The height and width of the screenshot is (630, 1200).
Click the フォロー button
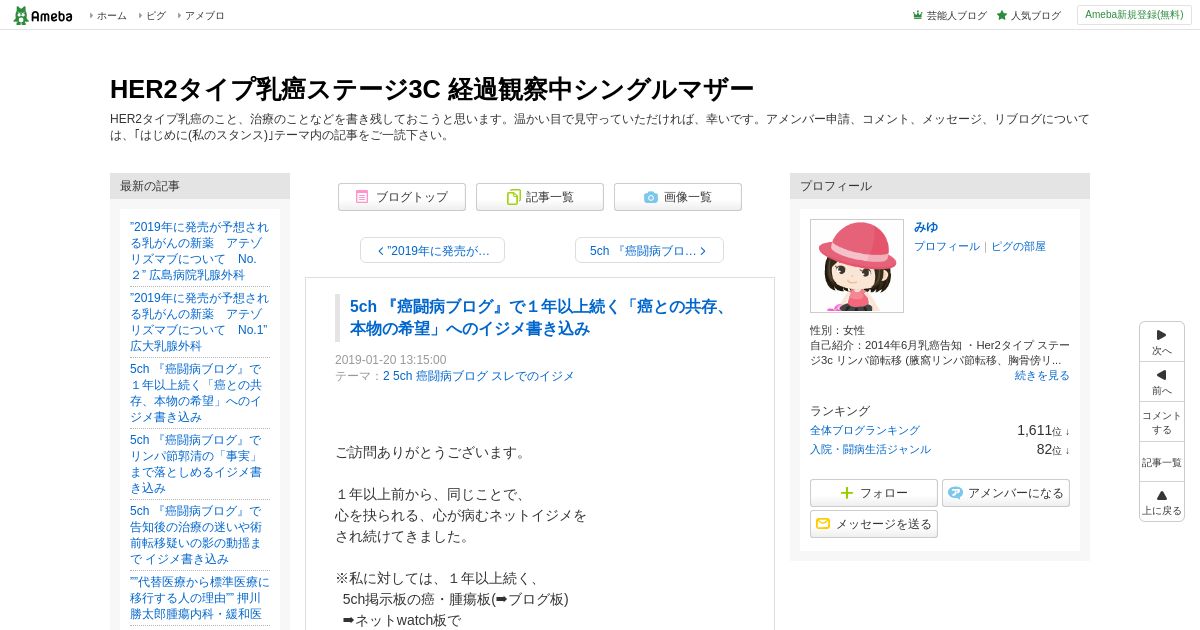coord(874,493)
